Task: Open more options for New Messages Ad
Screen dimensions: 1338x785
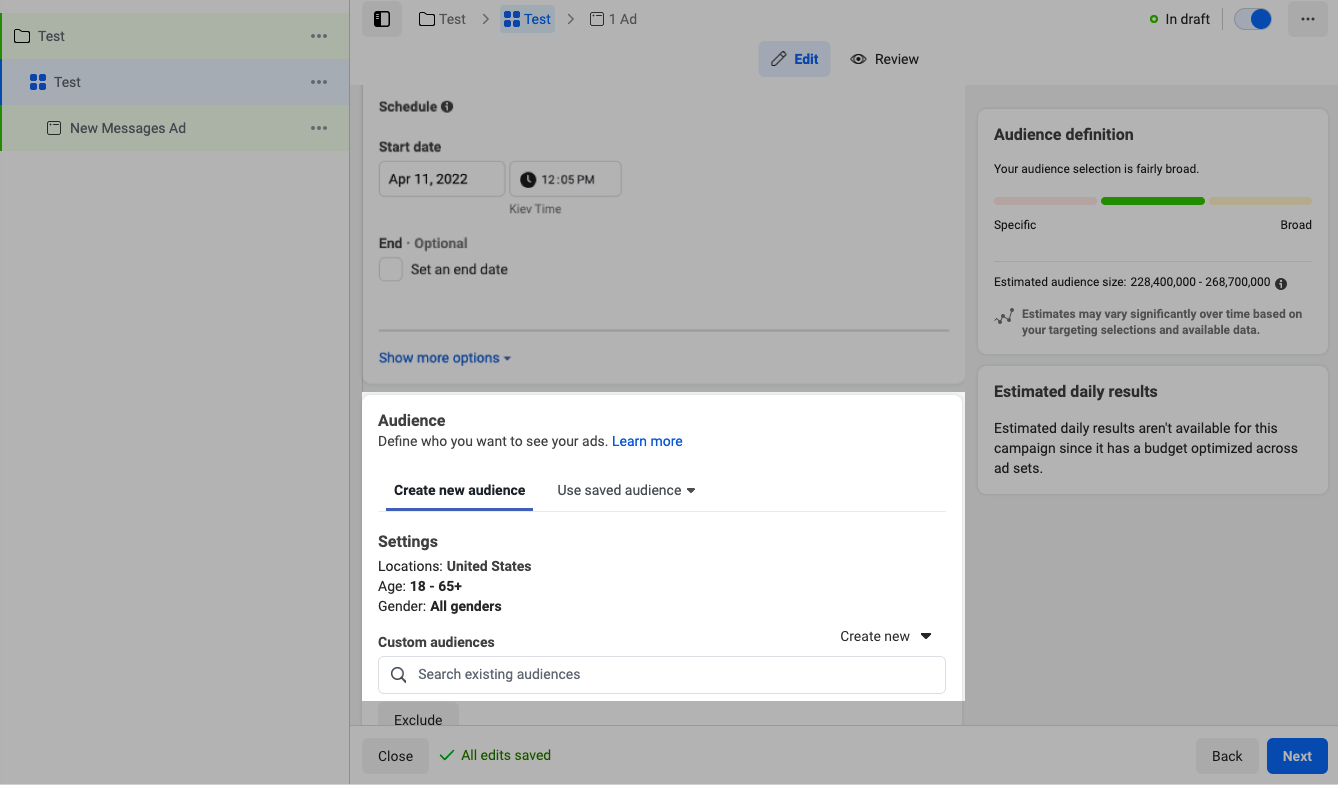Action: click(319, 128)
